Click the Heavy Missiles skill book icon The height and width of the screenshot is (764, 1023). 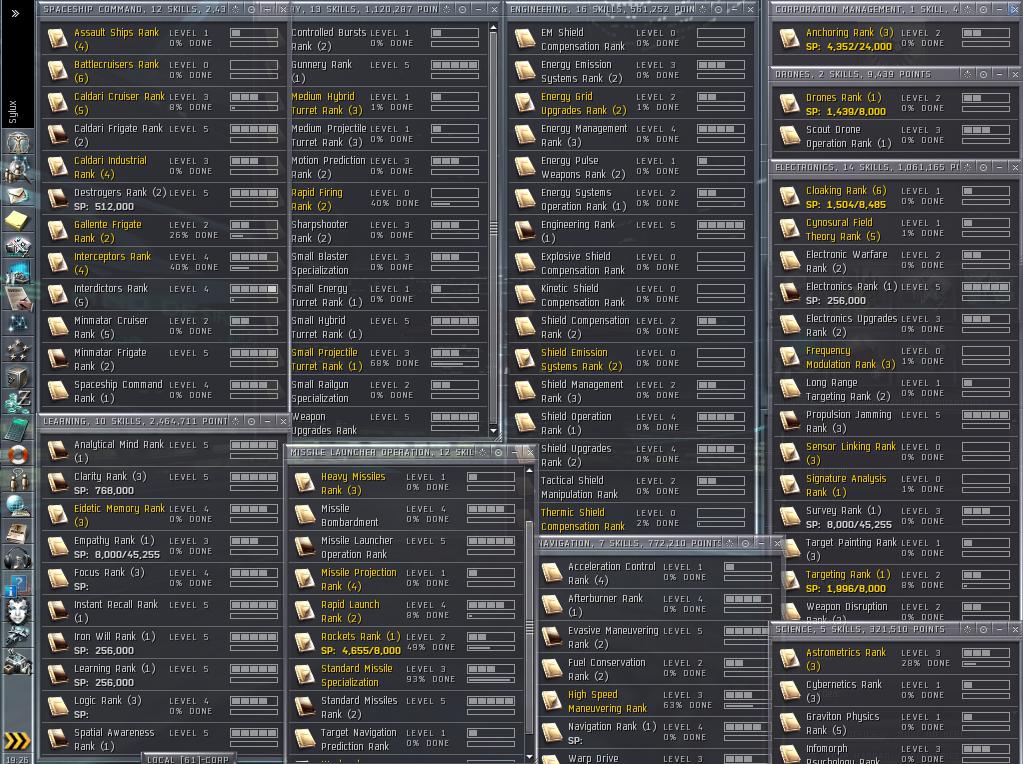305,483
